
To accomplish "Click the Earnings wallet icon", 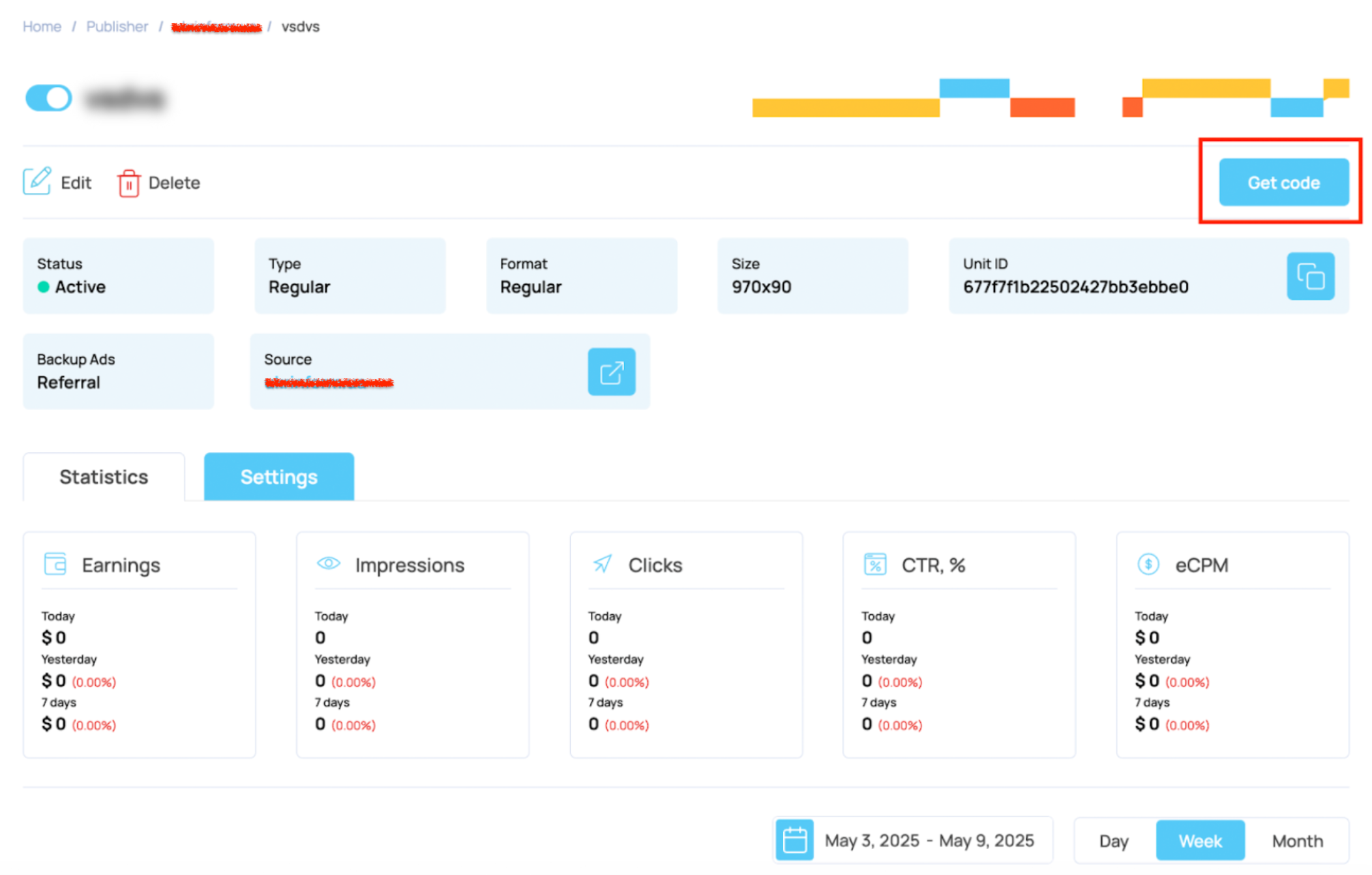I will [55, 564].
